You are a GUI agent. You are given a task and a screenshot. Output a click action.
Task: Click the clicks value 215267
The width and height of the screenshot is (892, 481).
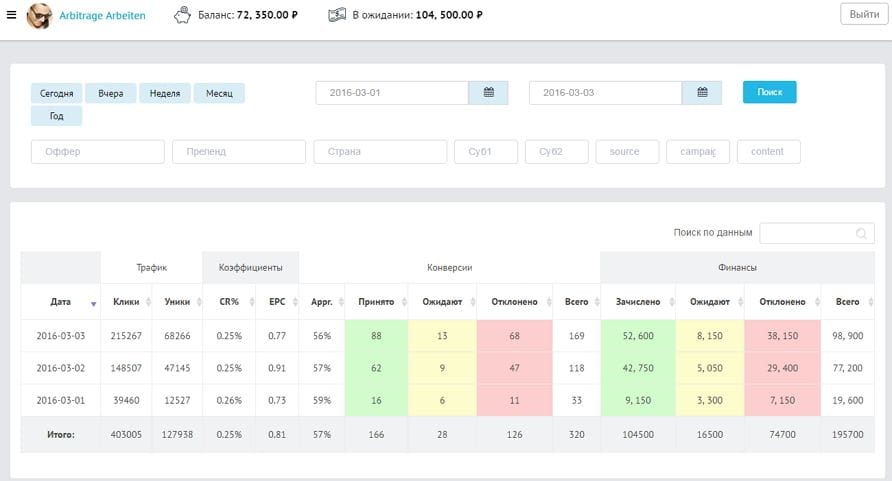126,336
